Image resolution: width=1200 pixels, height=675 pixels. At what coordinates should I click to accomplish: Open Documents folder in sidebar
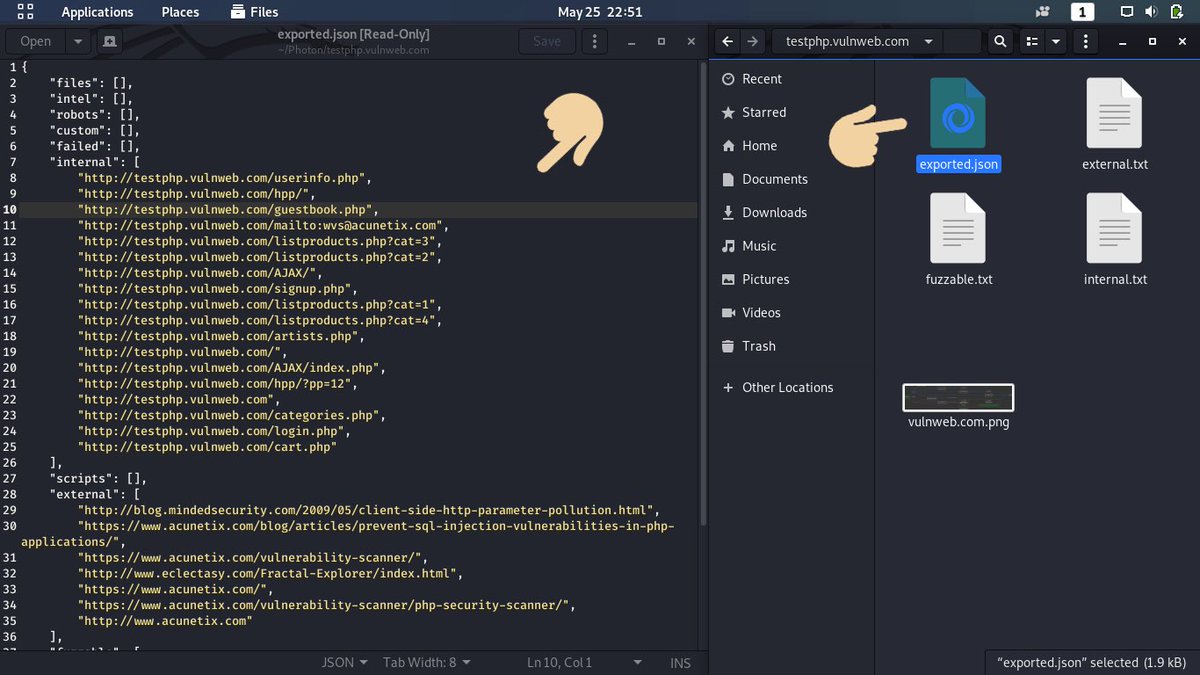point(774,179)
